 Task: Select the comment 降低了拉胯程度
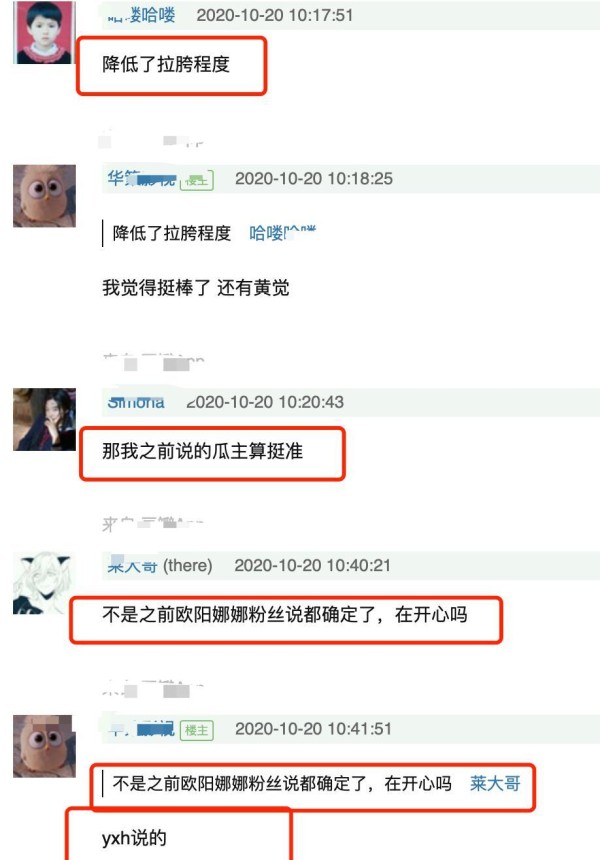[x=166, y=64]
